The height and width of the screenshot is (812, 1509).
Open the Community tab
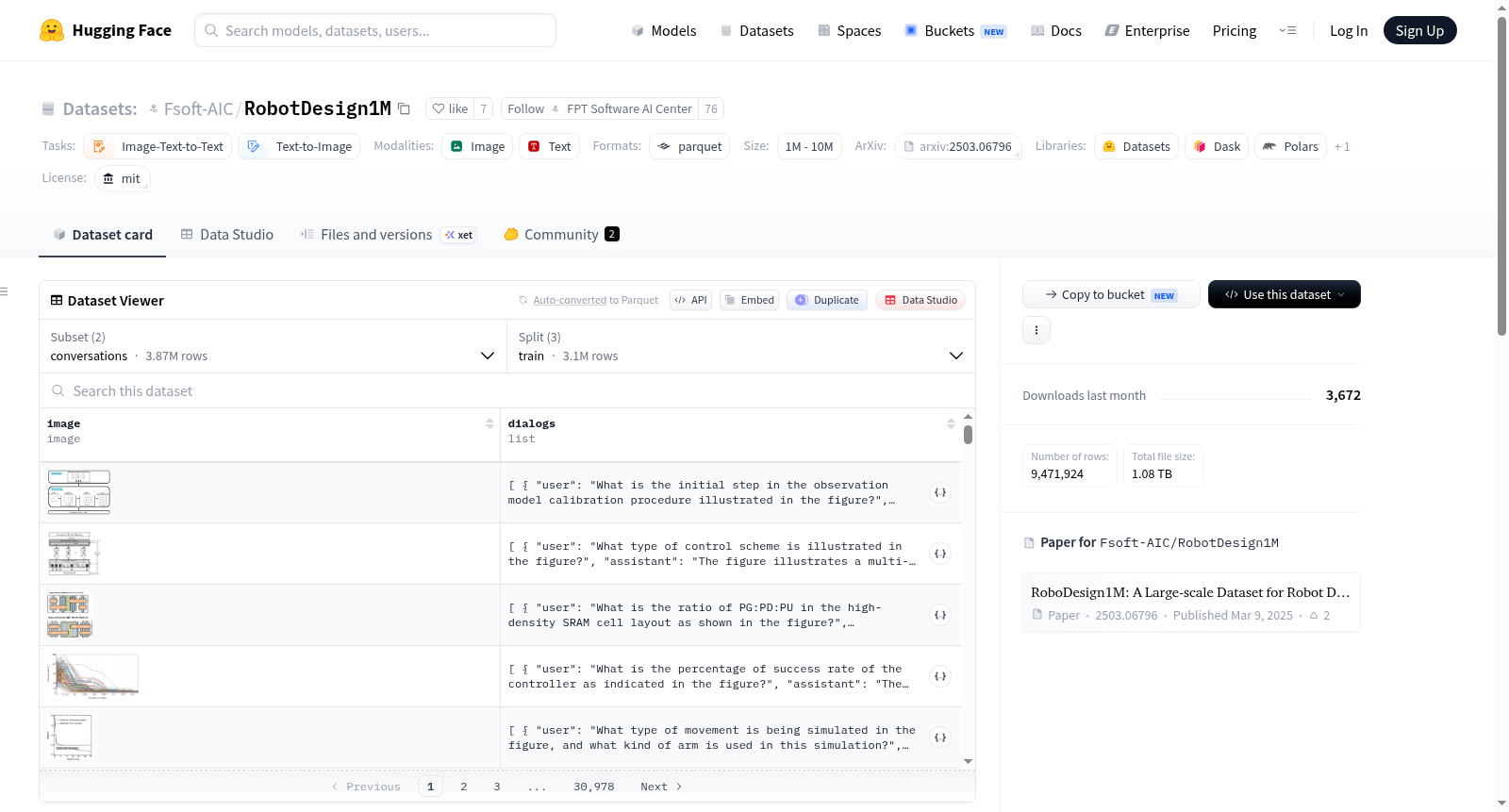(x=561, y=235)
